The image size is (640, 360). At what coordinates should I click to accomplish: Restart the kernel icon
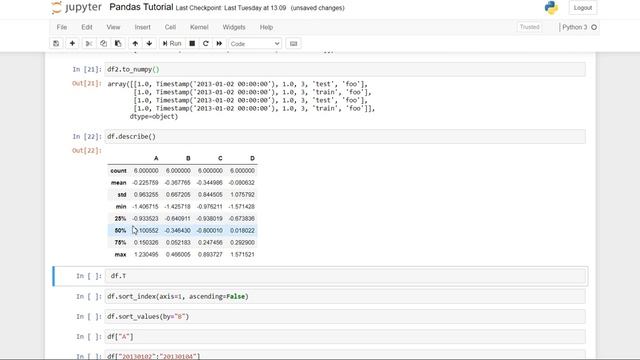(x=206, y=43)
